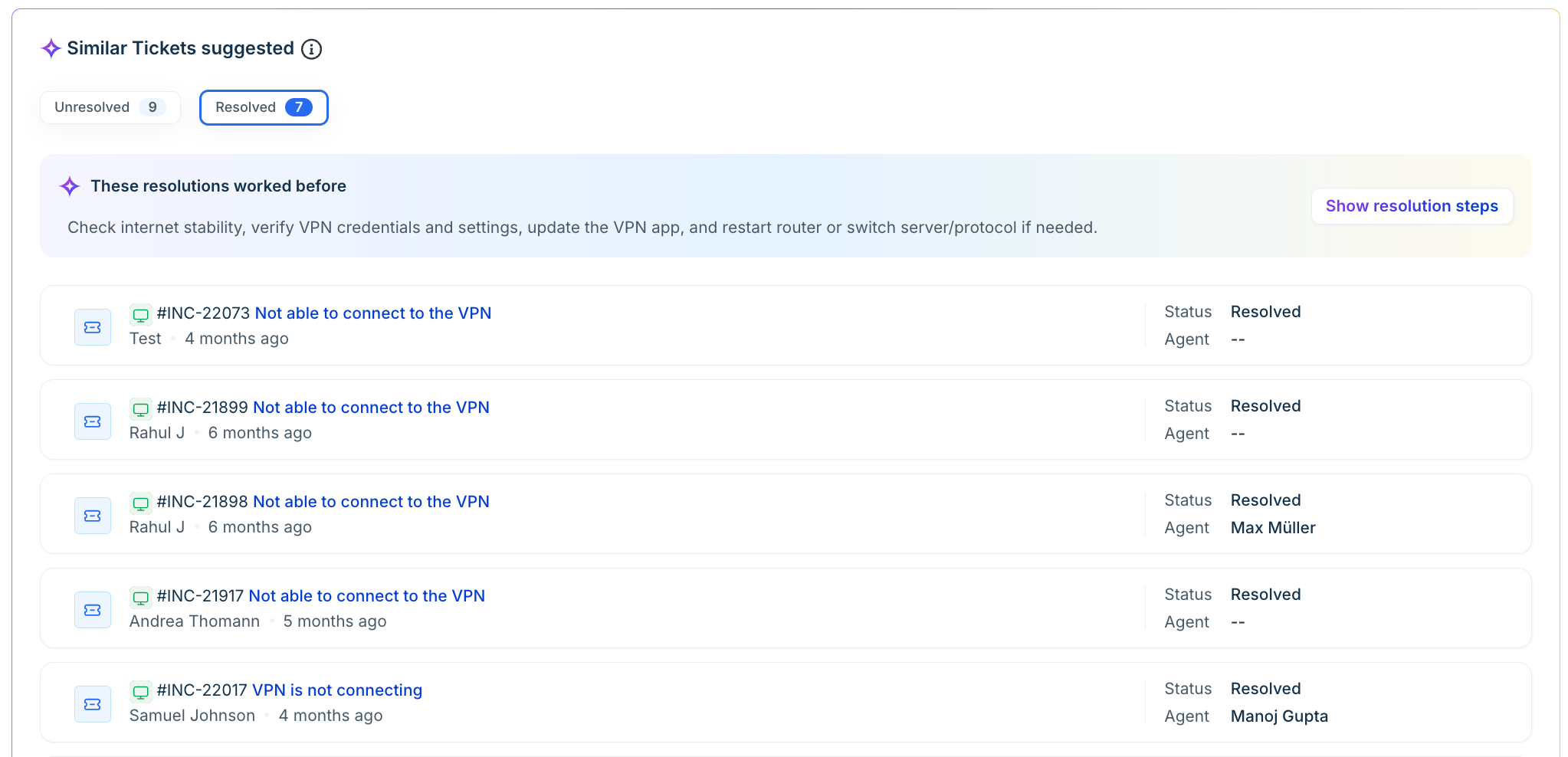The width and height of the screenshot is (1568, 757).
Task: Click Resolved status of INC-22017
Action: click(x=1266, y=689)
